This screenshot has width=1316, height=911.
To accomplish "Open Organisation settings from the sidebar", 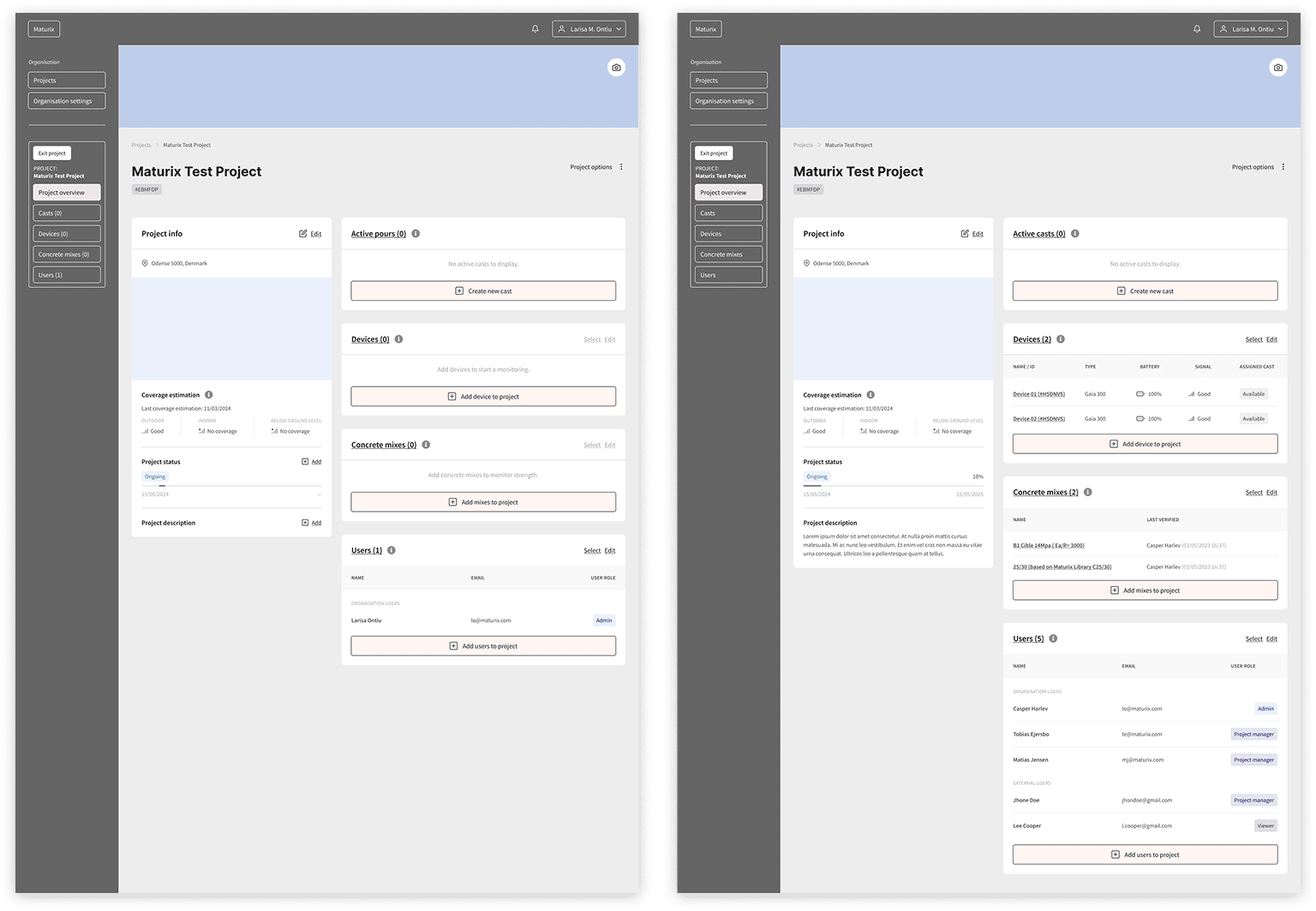I will (x=66, y=100).
